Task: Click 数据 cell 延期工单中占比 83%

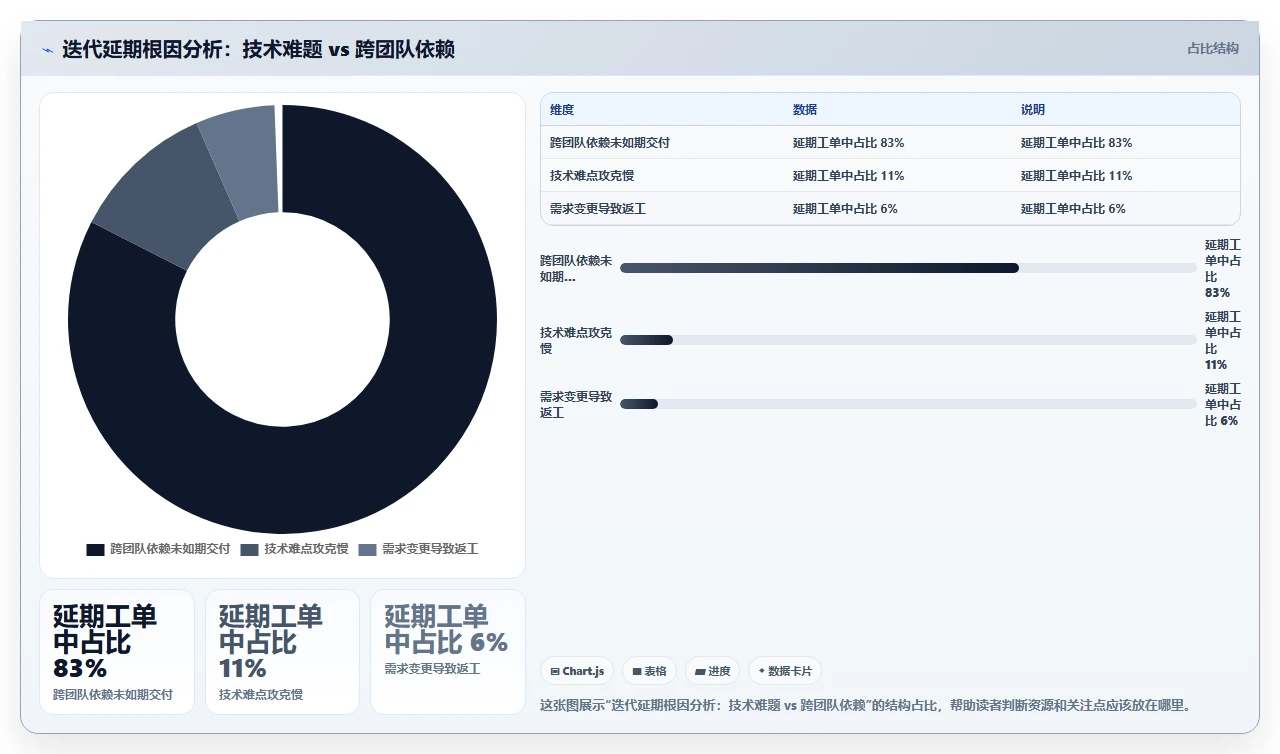Action: [848, 143]
